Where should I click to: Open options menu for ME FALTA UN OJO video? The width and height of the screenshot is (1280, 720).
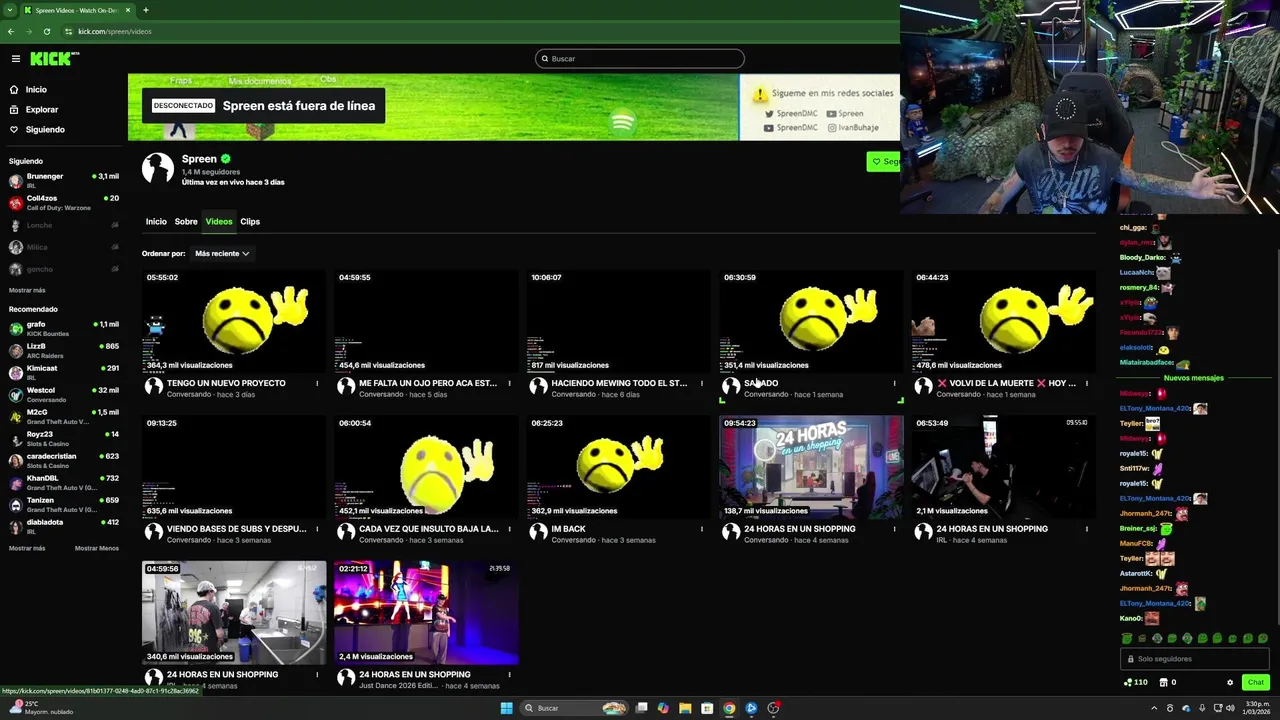(x=510, y=383)
